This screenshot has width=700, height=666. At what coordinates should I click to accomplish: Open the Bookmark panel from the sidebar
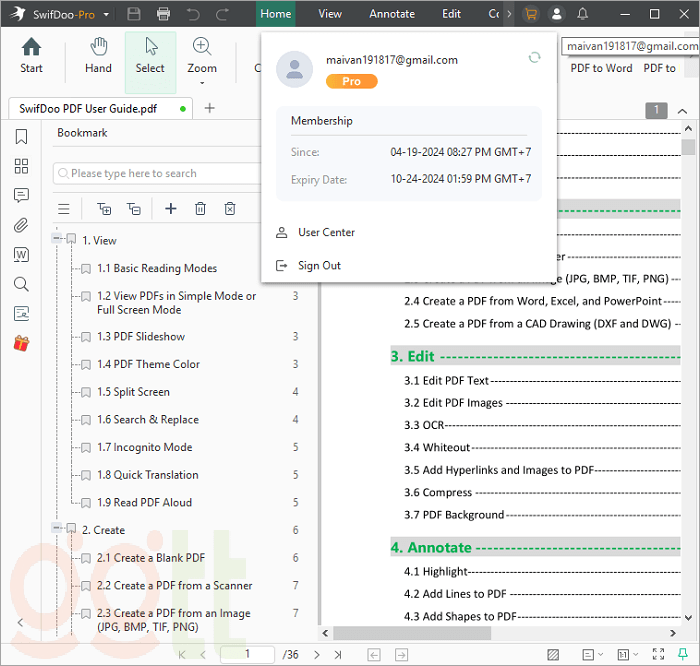click(x=21, y=137)
